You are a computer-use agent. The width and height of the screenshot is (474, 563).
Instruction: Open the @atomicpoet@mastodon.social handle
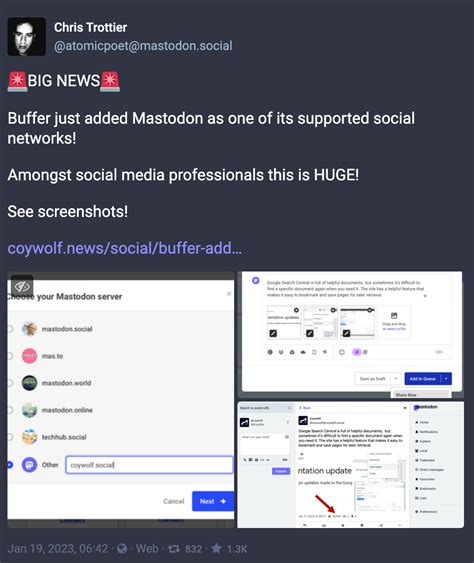click(x=143, y=46)
